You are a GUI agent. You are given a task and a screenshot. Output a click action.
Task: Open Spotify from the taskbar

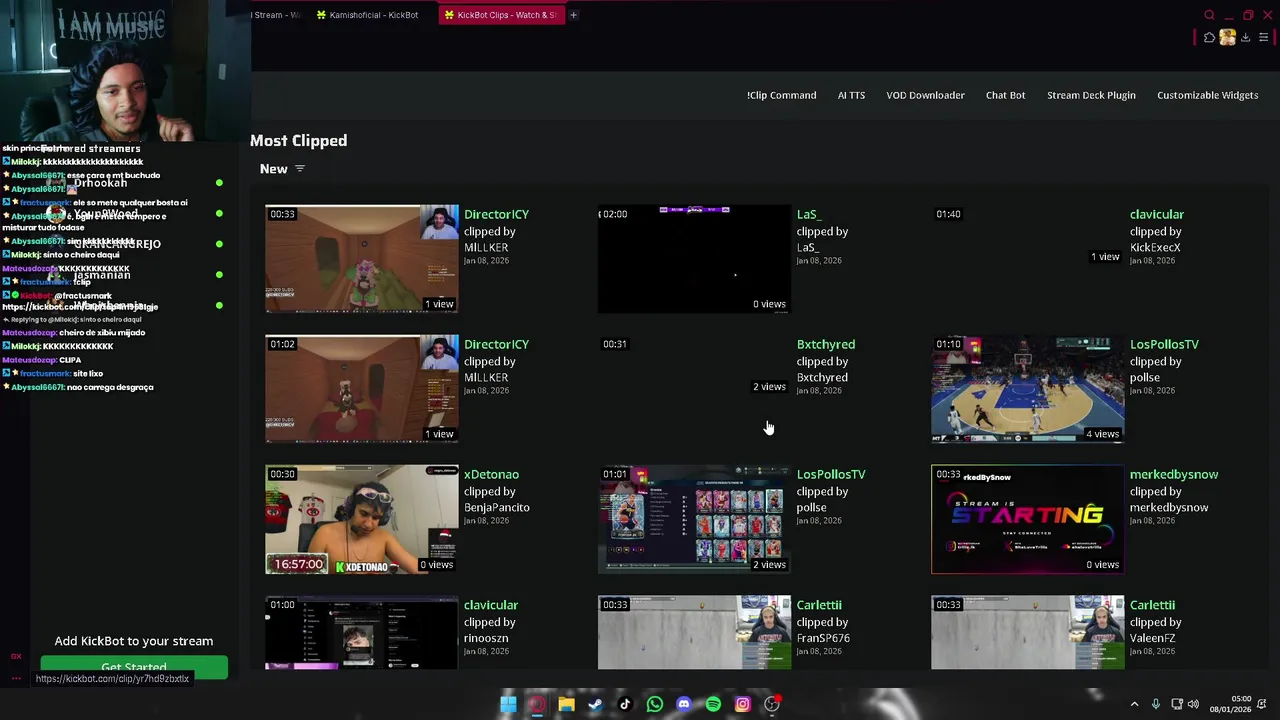(x=713, y=704)
